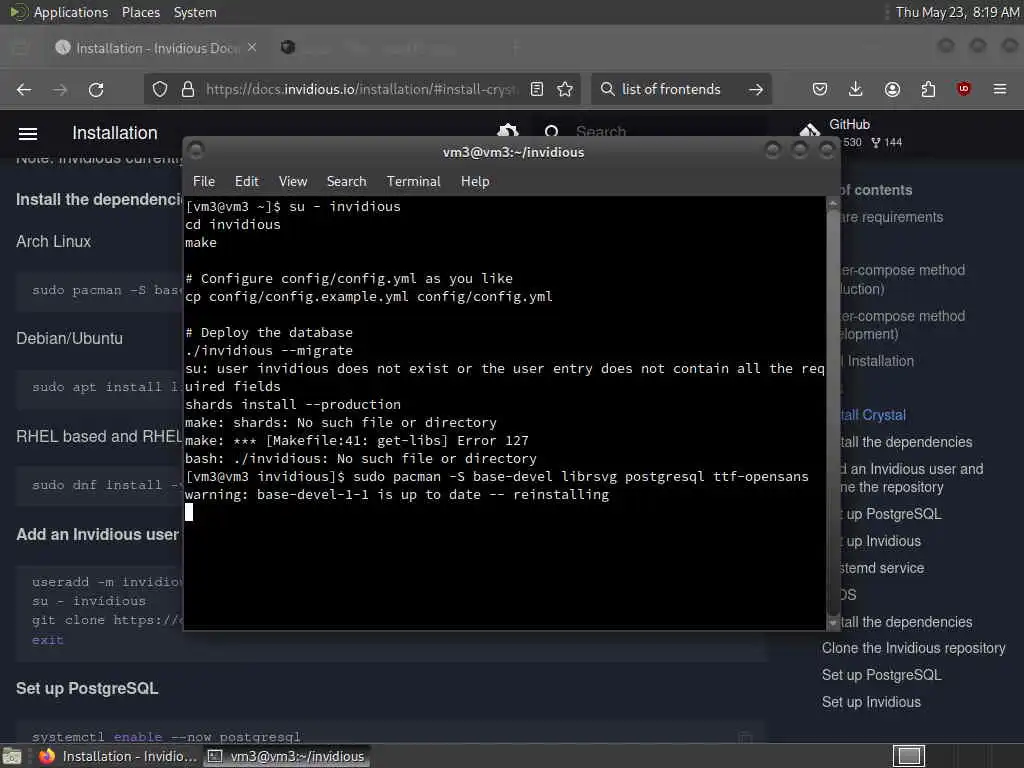
Task: Toggle reader view in address bar
Action: [537, 89]
